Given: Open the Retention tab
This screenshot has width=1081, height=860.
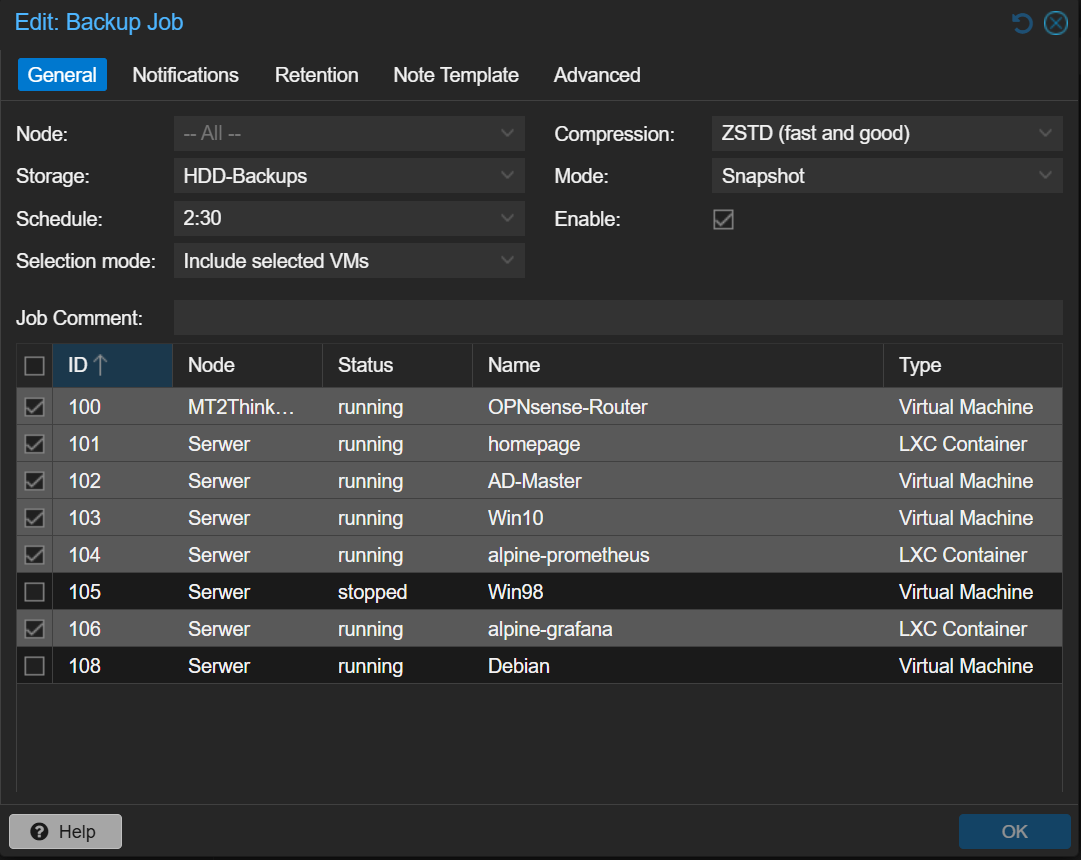Looking at the screenshot, I should click(x=316, y=74).
